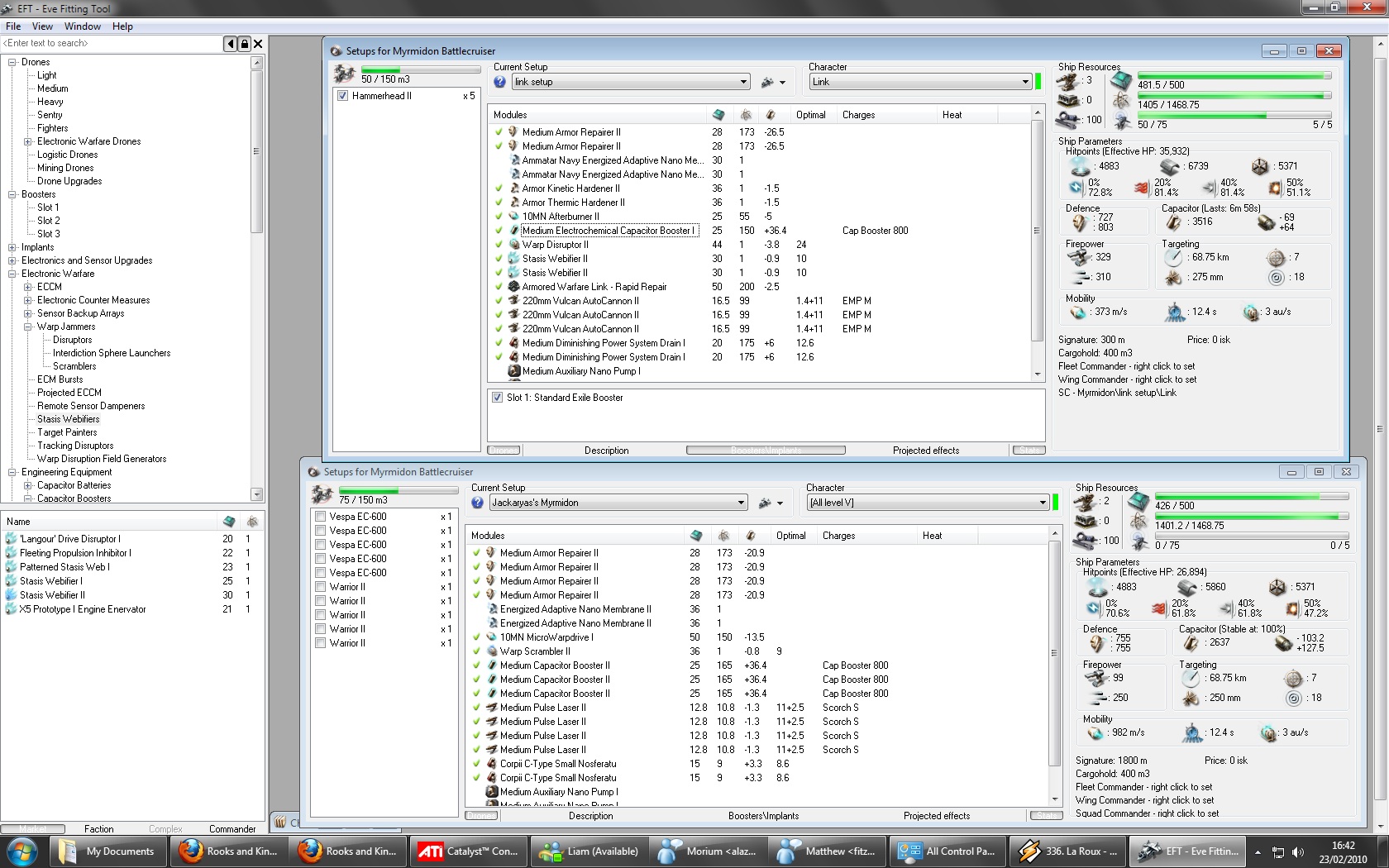The width and height of the screenshot is (1389, 868).
Task: Click the collapse arrow icon beside search box
Action: 230,44
